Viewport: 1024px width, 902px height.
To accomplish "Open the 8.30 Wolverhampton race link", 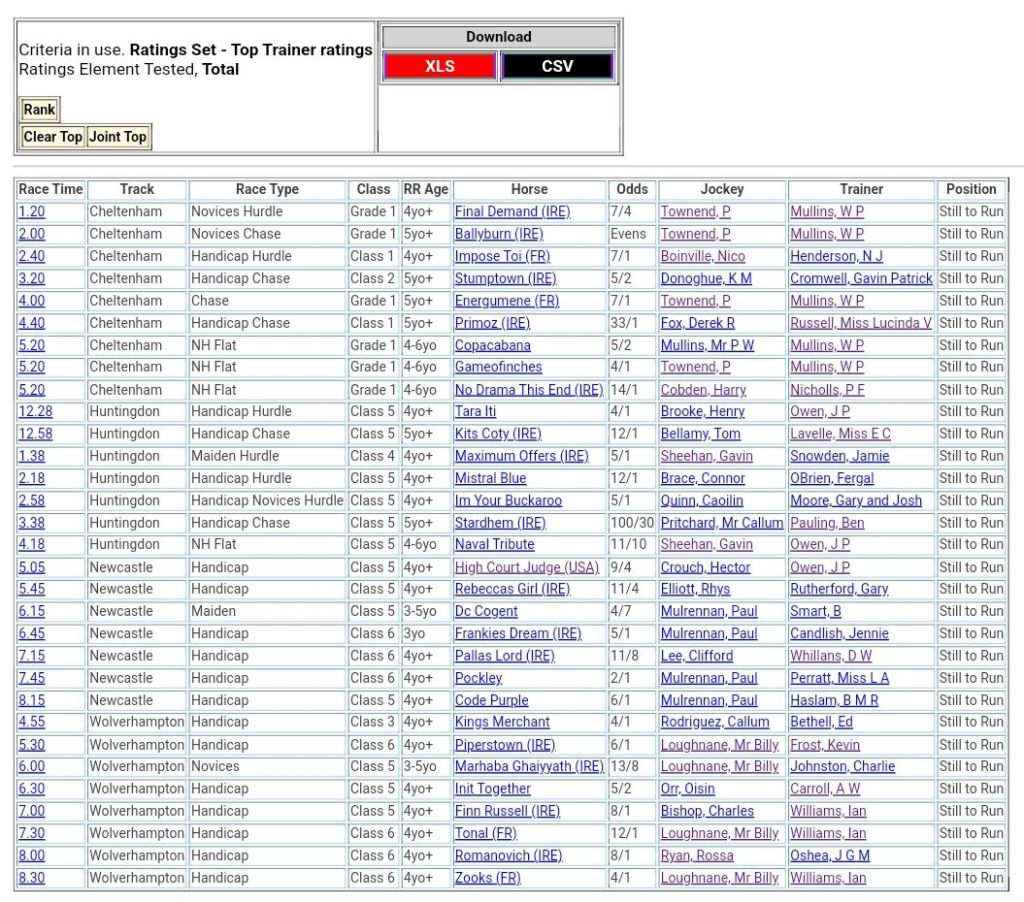I will click(x=31, y=878).
